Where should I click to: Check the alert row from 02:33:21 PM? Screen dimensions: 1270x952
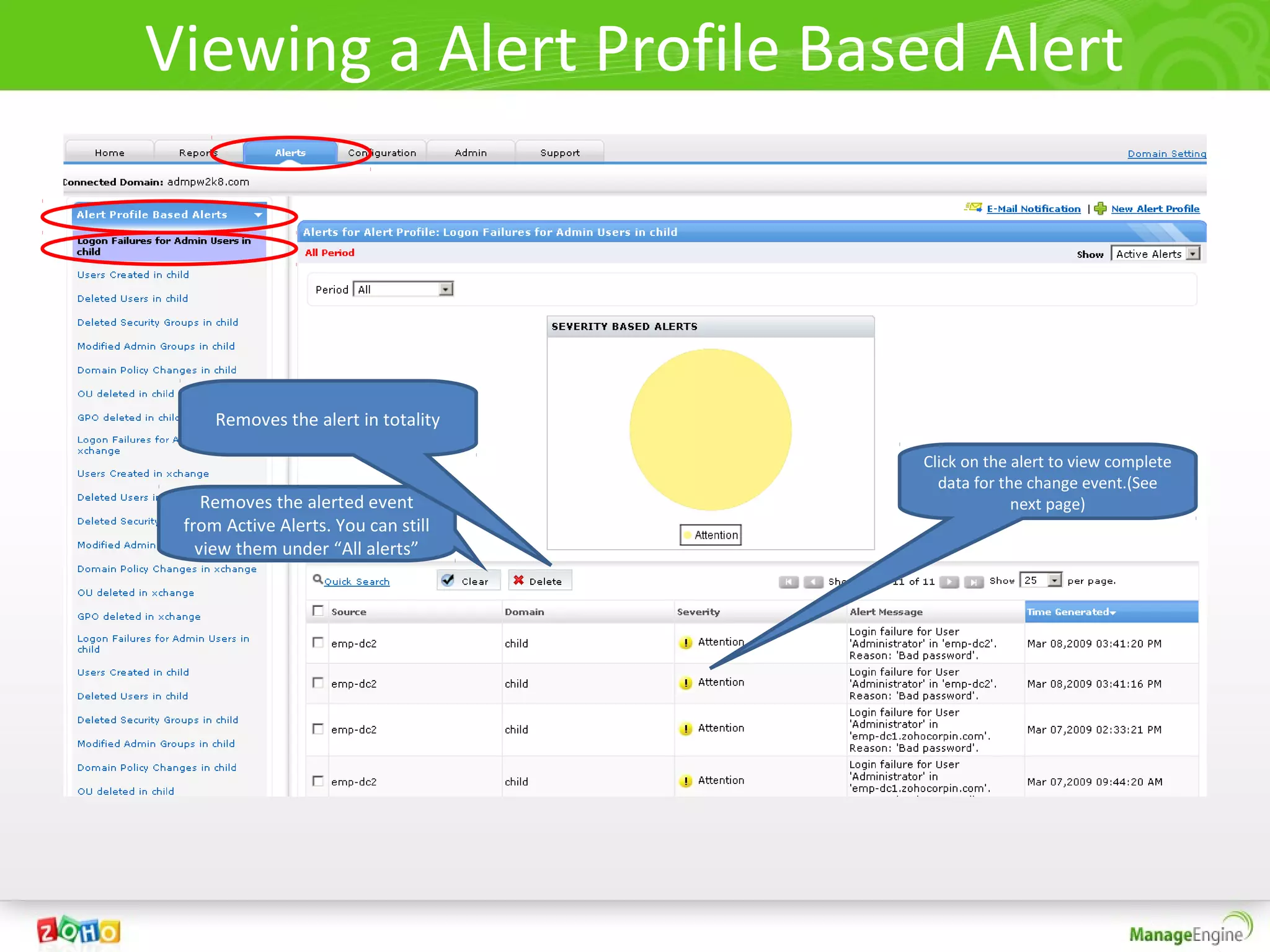[x=318, y=729]
